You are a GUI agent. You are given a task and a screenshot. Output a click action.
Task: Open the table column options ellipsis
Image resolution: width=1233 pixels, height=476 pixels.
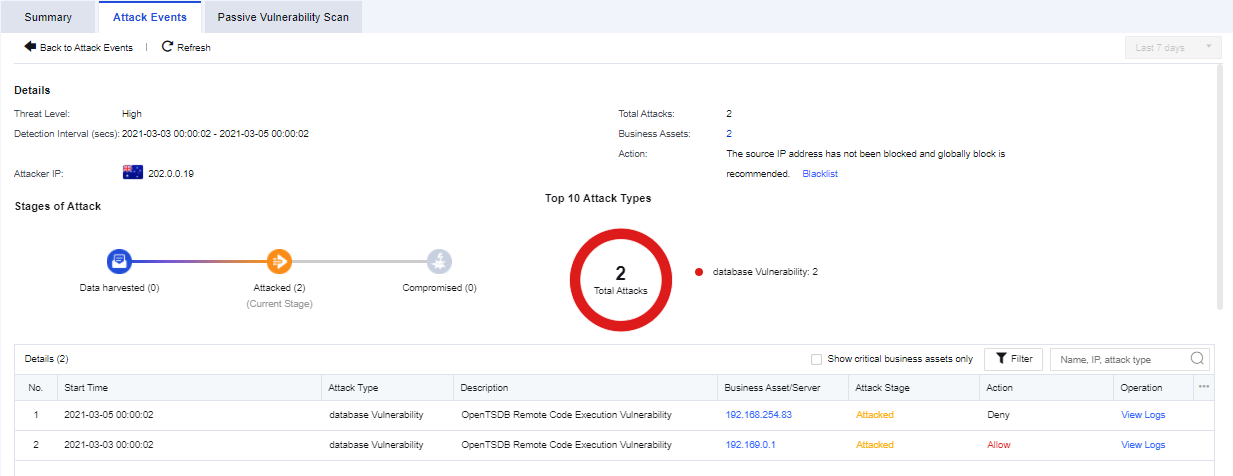1204,387
